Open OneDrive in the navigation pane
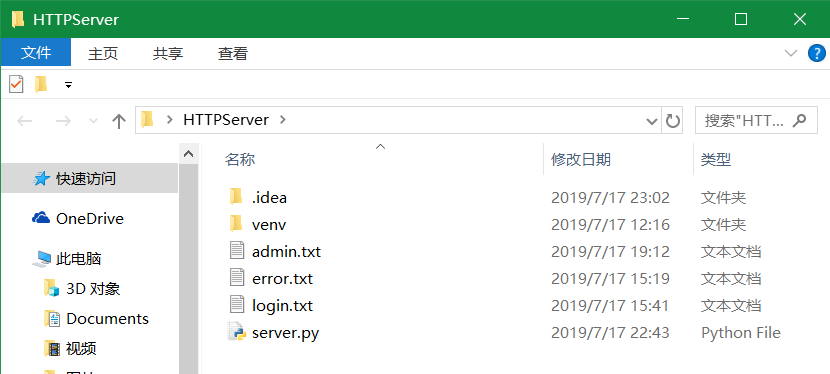 pos(89,218)
